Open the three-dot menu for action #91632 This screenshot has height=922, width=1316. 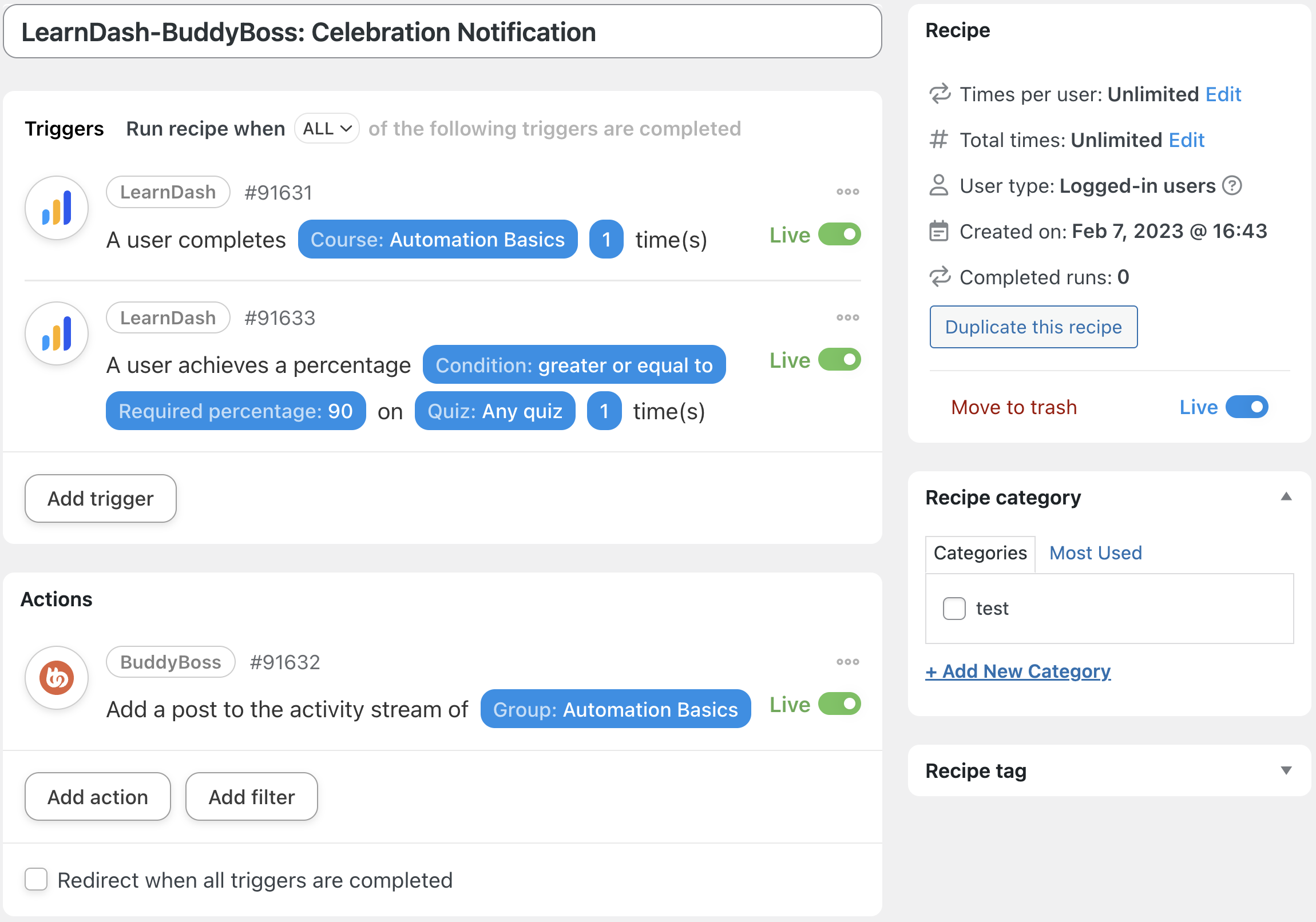(848, 662)
